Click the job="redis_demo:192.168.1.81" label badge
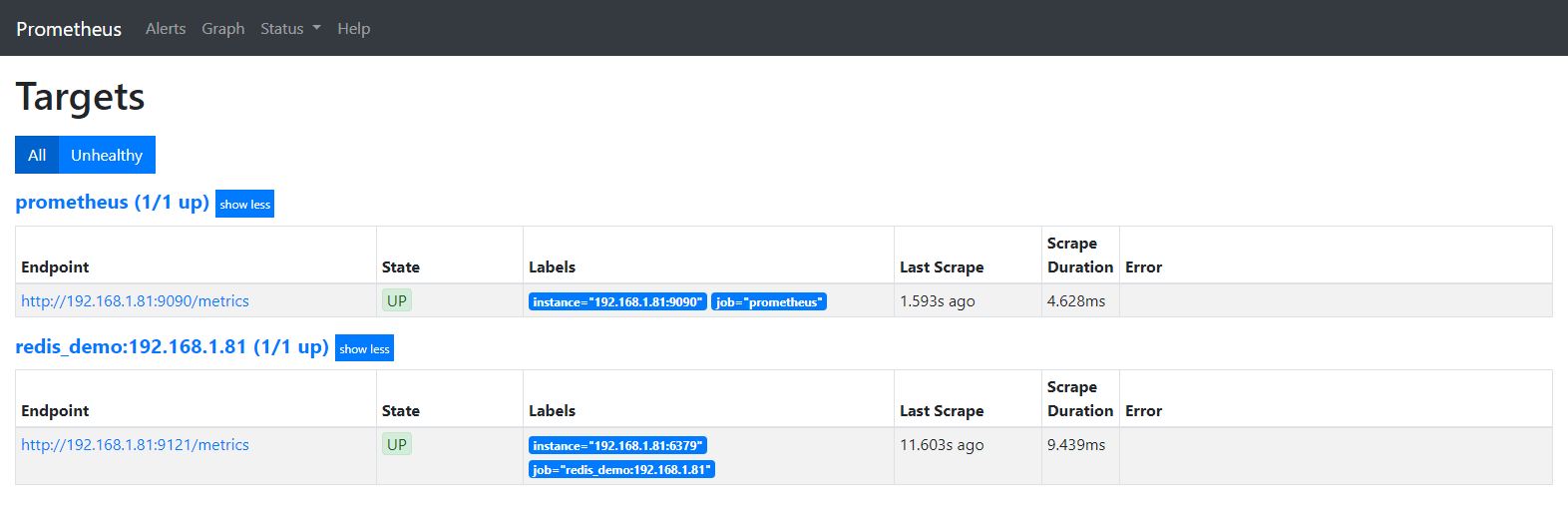 (621, 470)
